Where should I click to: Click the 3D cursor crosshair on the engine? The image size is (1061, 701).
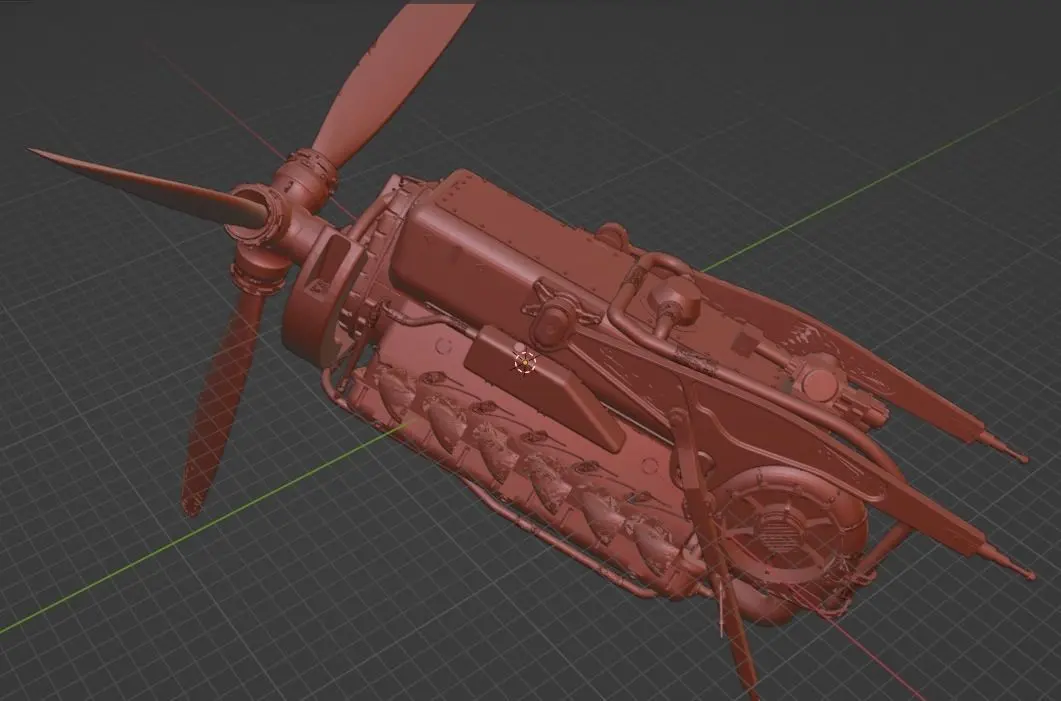click(x=526, y=363)
